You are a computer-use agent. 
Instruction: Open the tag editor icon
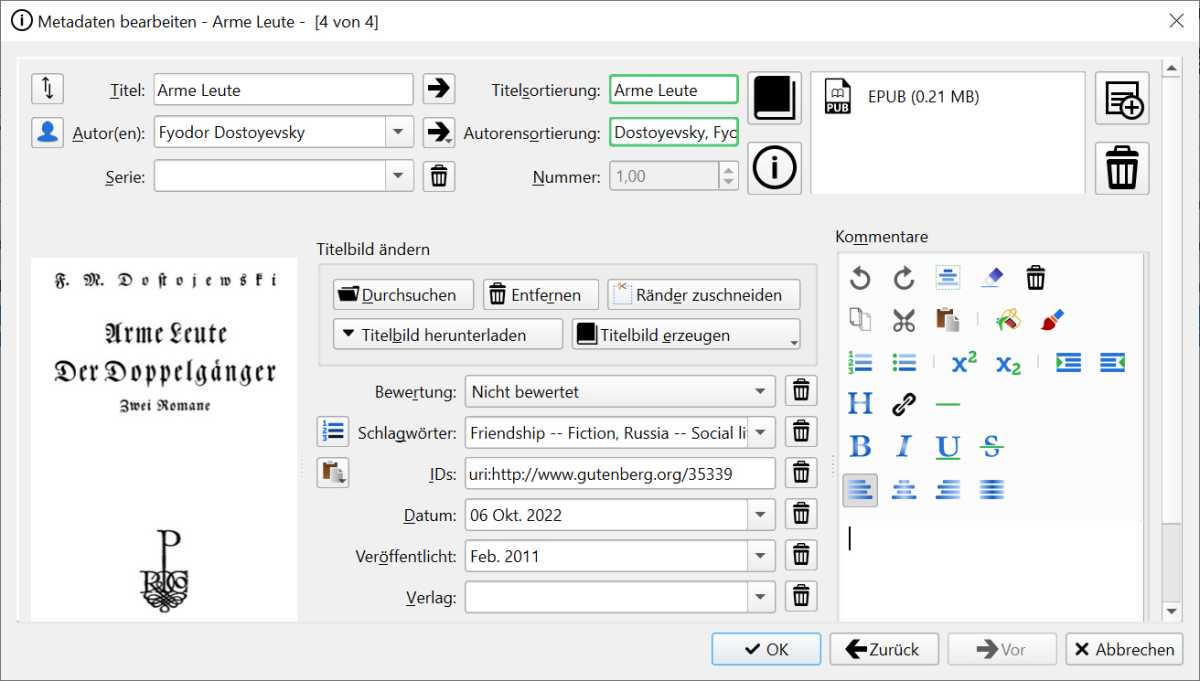pyautogui.click(x=332, y=432)
